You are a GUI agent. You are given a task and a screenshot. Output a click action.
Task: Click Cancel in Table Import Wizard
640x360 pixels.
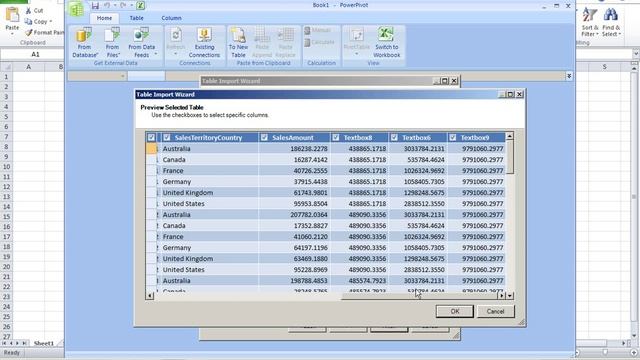pos(495,311)
